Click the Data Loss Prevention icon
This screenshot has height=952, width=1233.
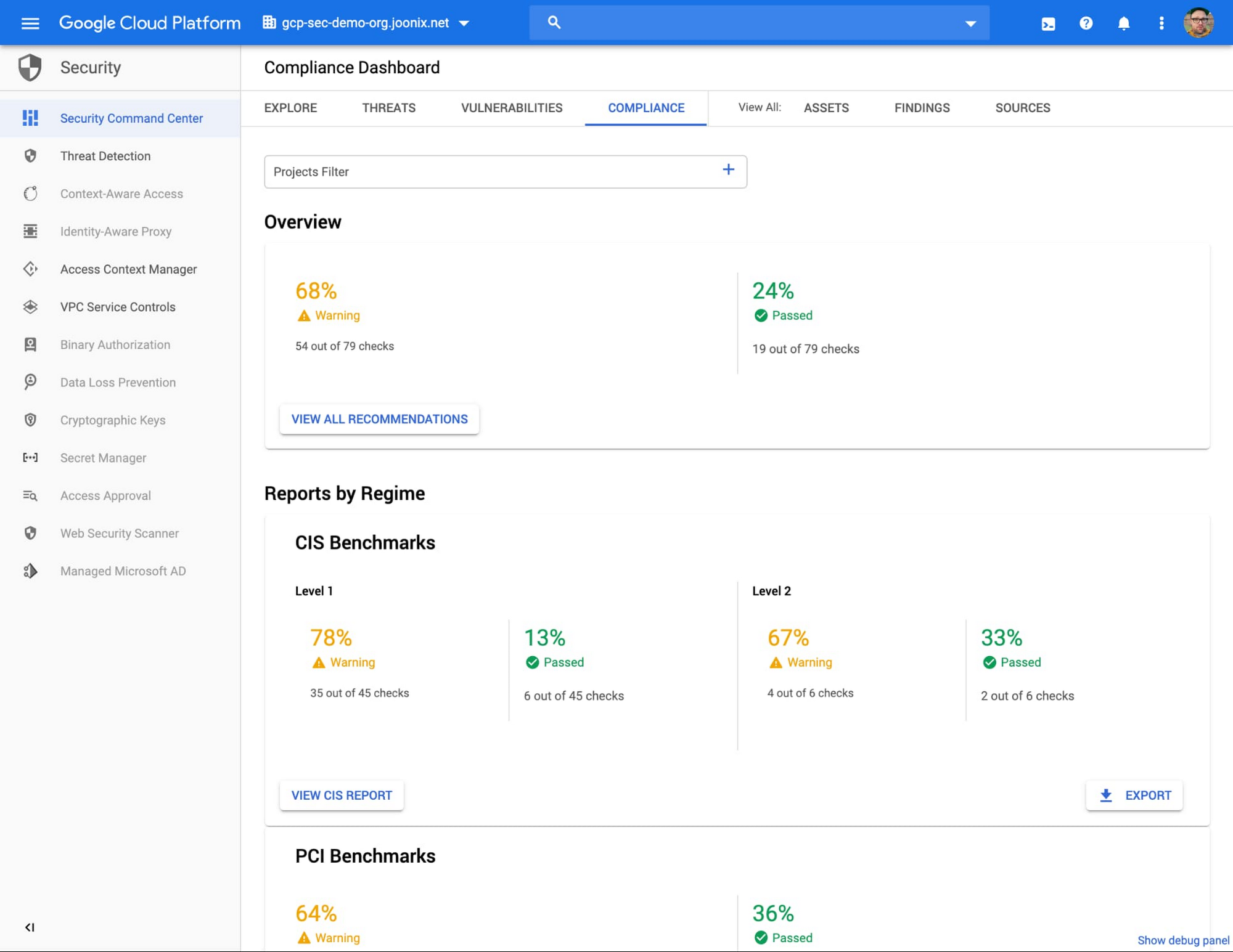[30, 382]
